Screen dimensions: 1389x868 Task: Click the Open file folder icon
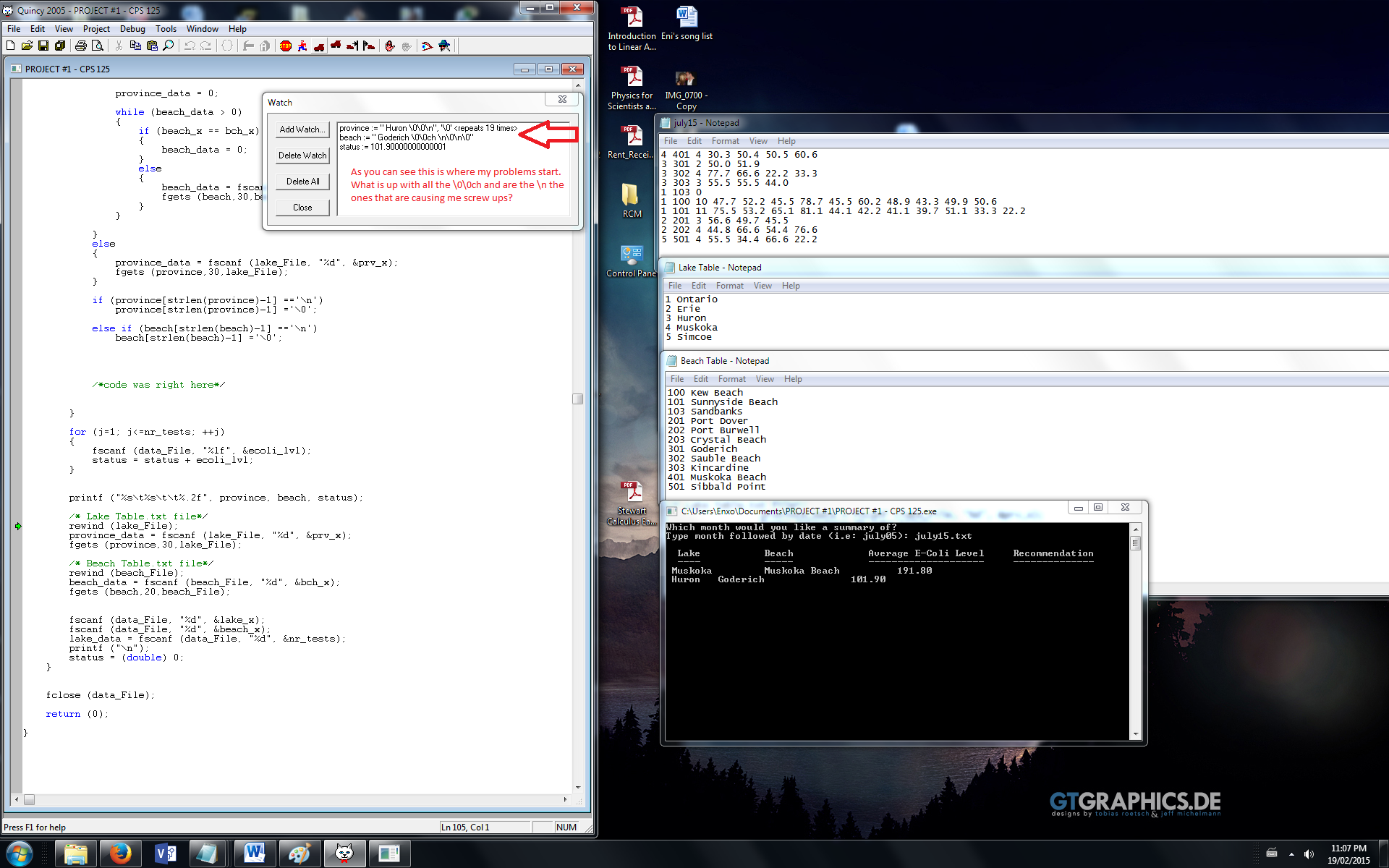27,46
